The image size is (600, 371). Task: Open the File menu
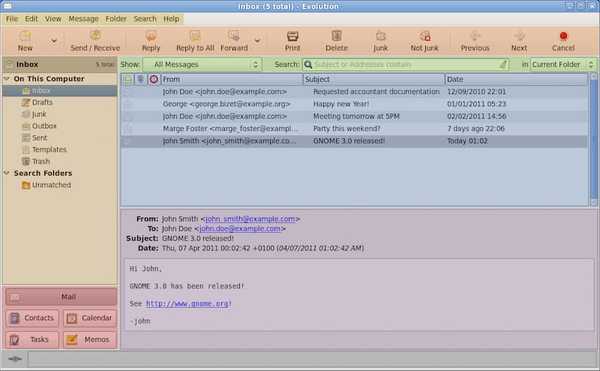tap(12, 19)
